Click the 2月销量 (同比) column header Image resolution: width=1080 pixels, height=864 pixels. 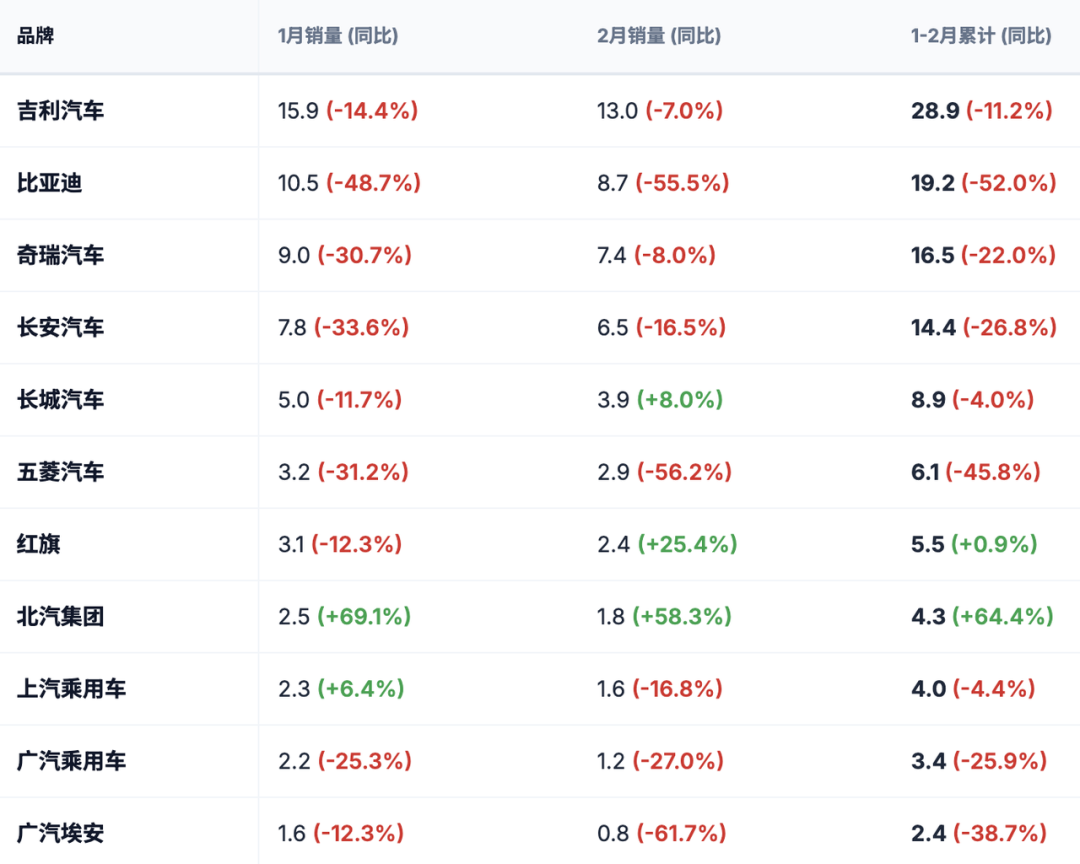658,36
